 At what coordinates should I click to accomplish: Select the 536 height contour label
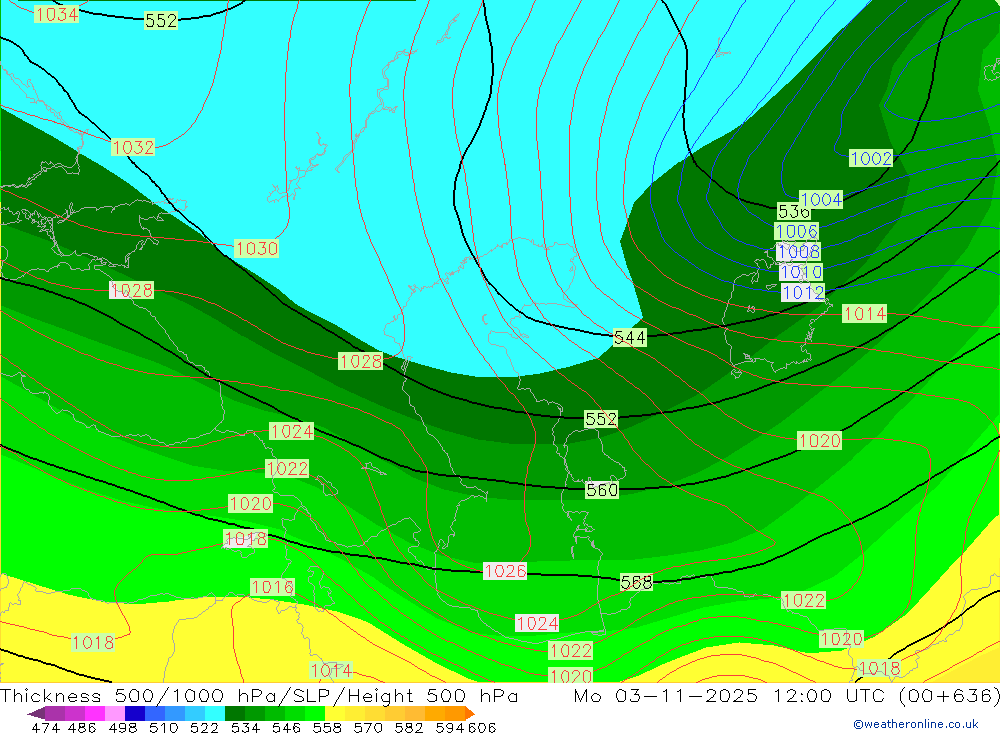(793, 211)
